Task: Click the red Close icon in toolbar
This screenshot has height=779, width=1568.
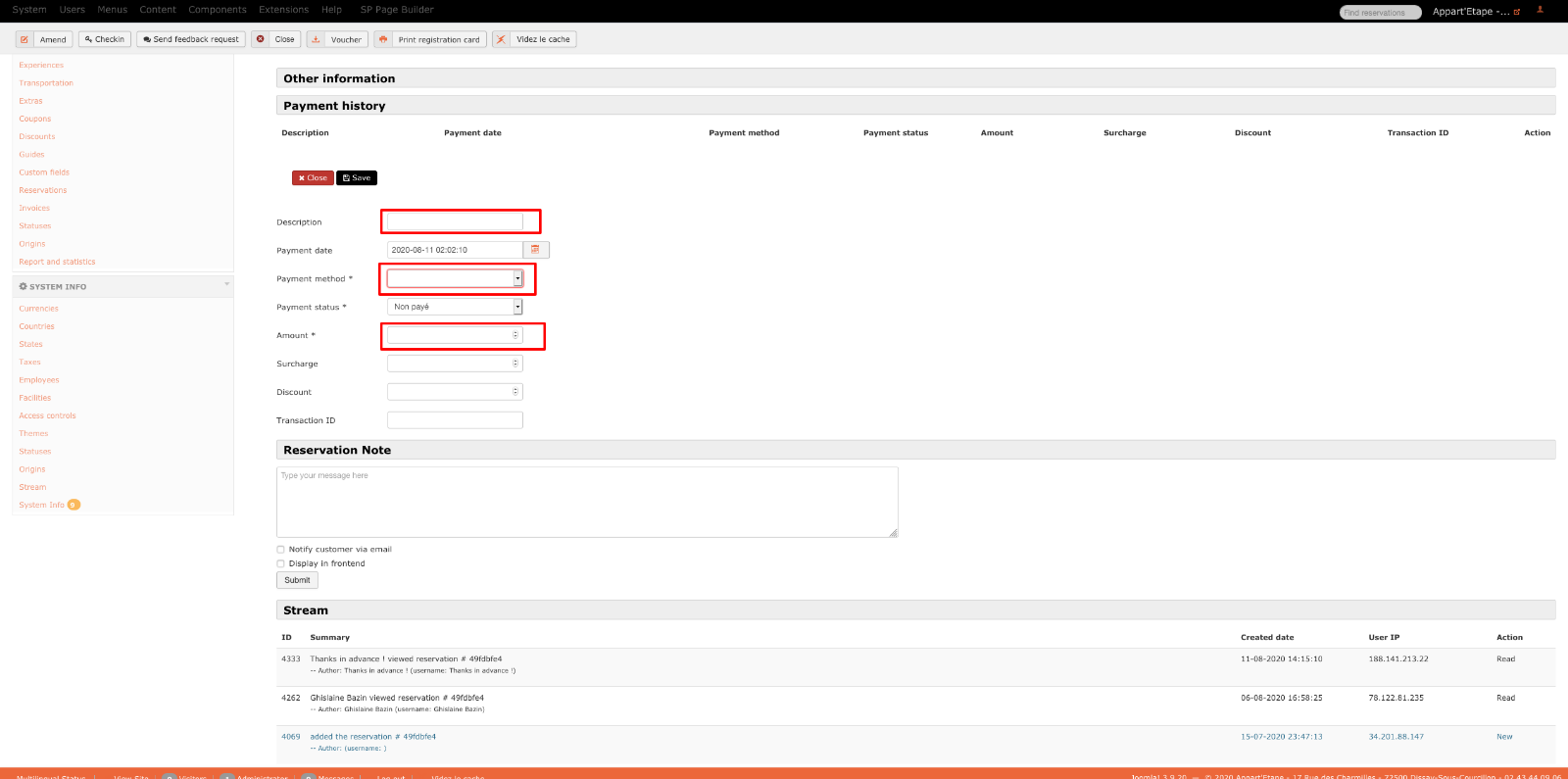Action: 261,39
